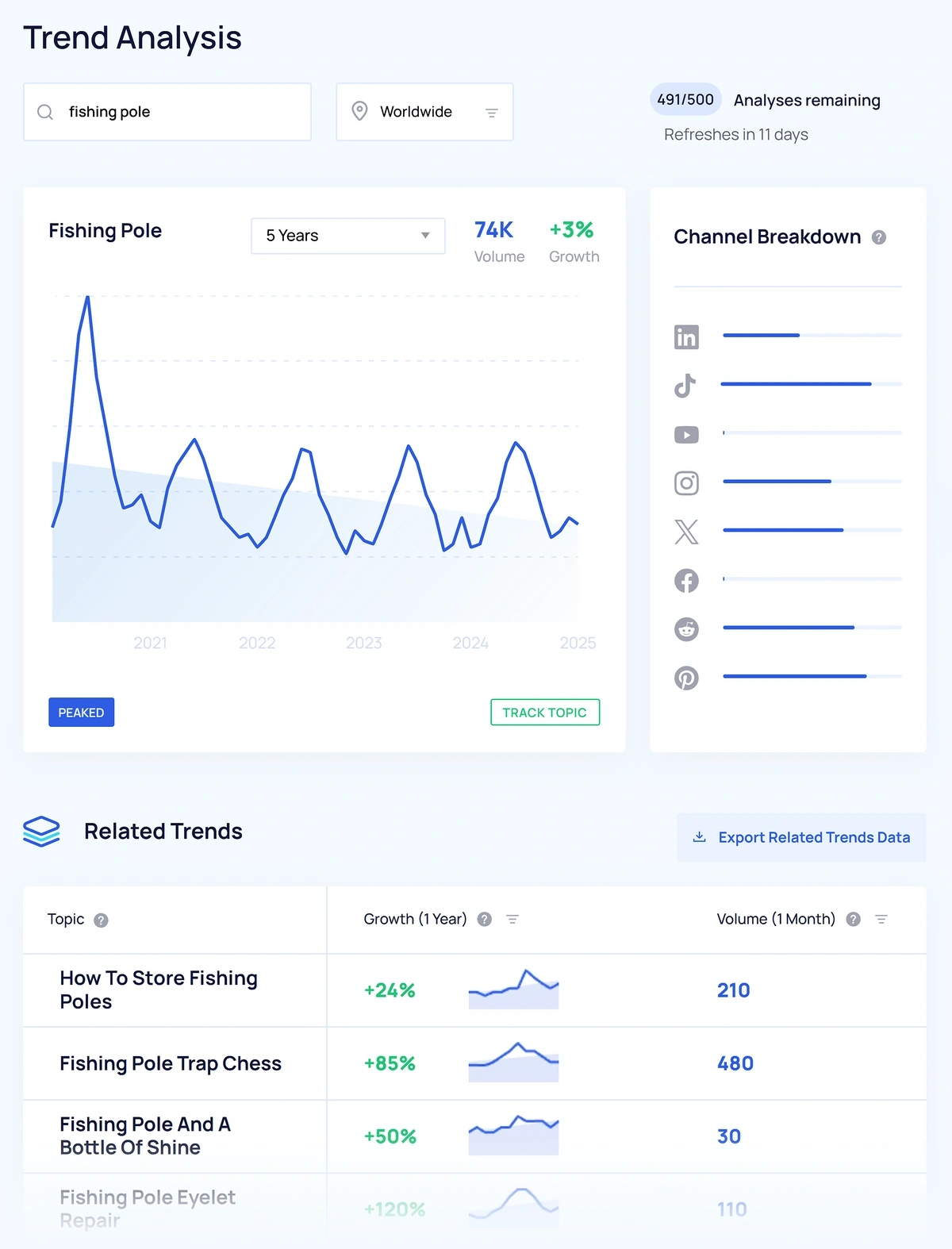Click the Related Trends layers icon

(41, 832)
